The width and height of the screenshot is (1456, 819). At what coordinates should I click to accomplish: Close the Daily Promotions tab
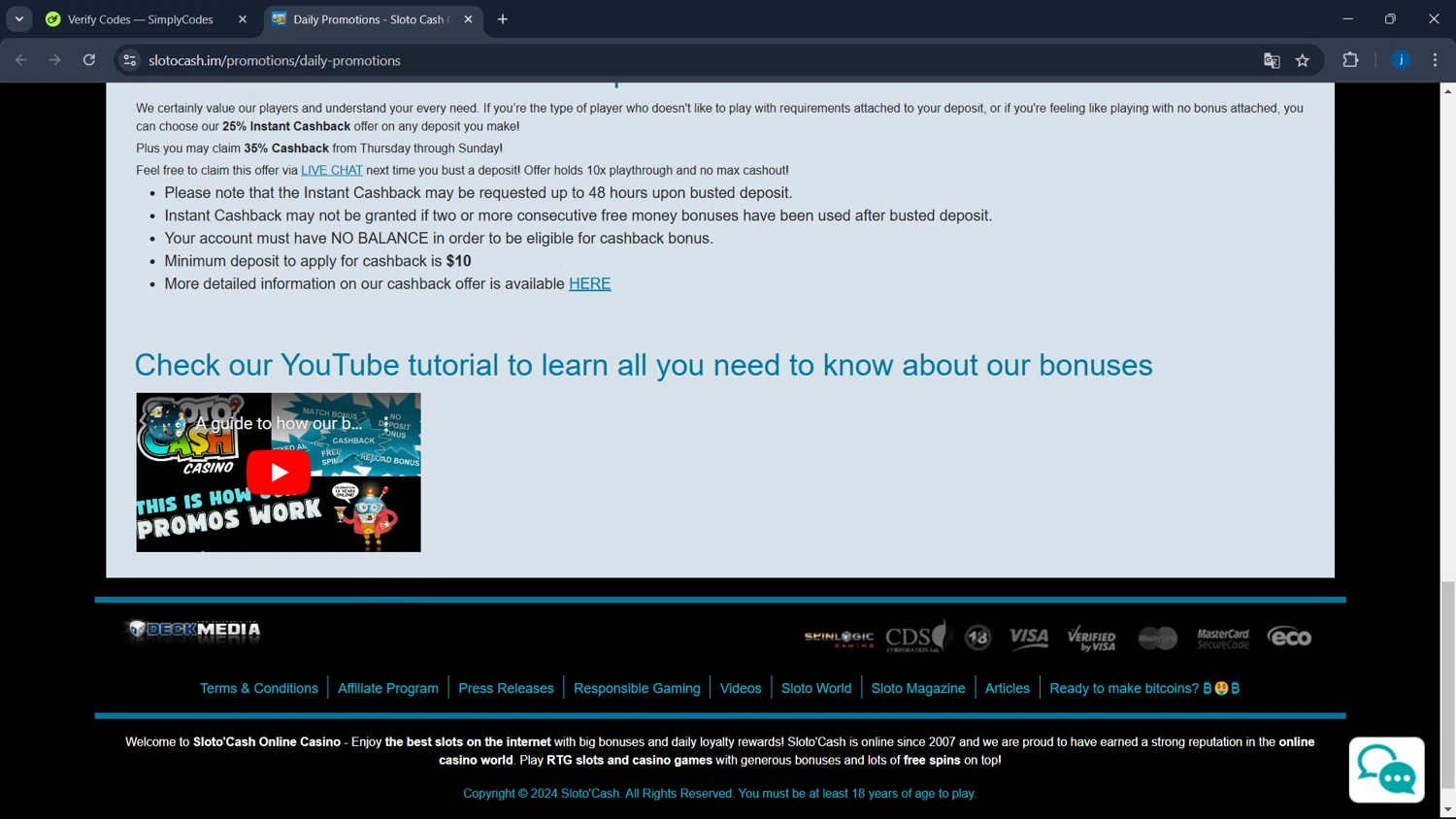coord(468,19)
